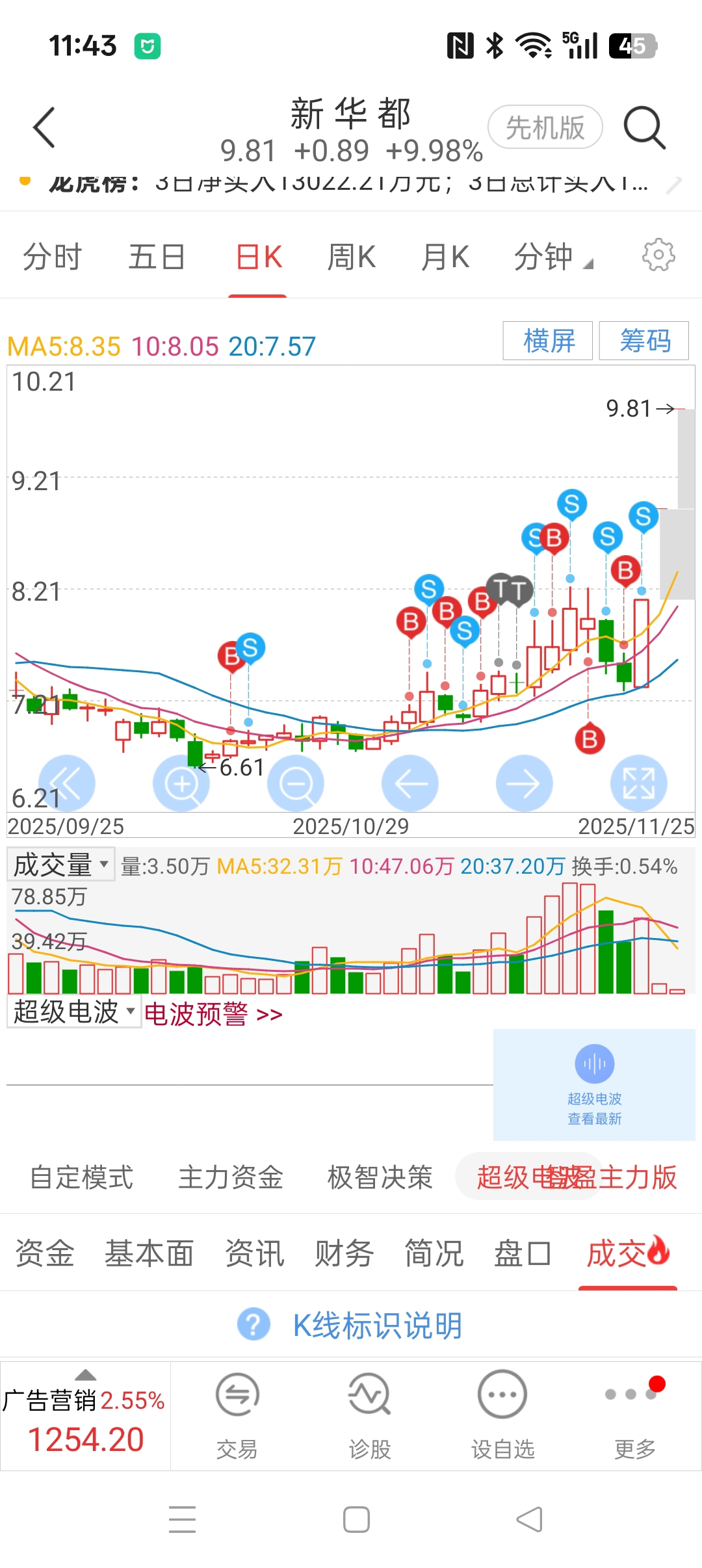Open the 超级电波 indicator dropdown

pos(74,1012)
